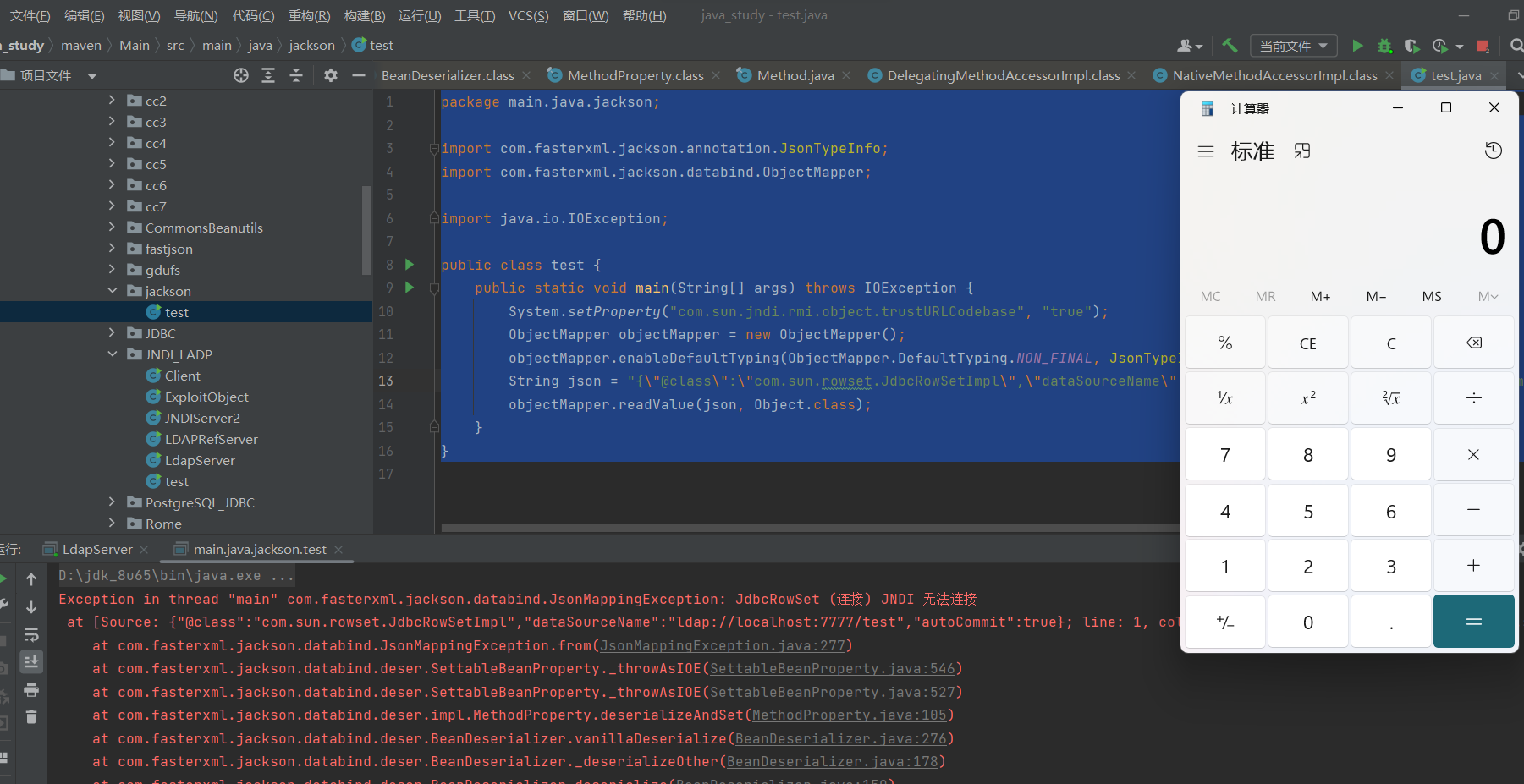Click run gutter icon beside class test
Viewport: 1524px width, 784px height.
click(410, 265)
